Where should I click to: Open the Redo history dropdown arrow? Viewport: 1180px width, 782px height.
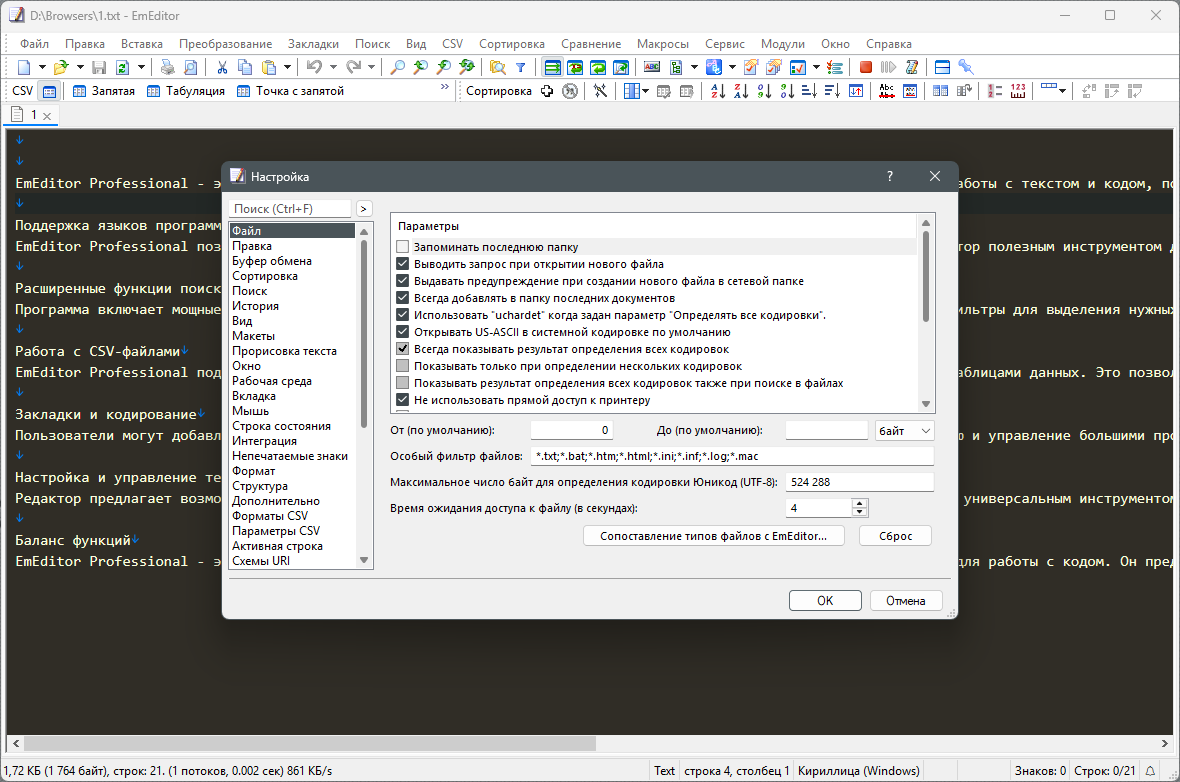[371, 67]
